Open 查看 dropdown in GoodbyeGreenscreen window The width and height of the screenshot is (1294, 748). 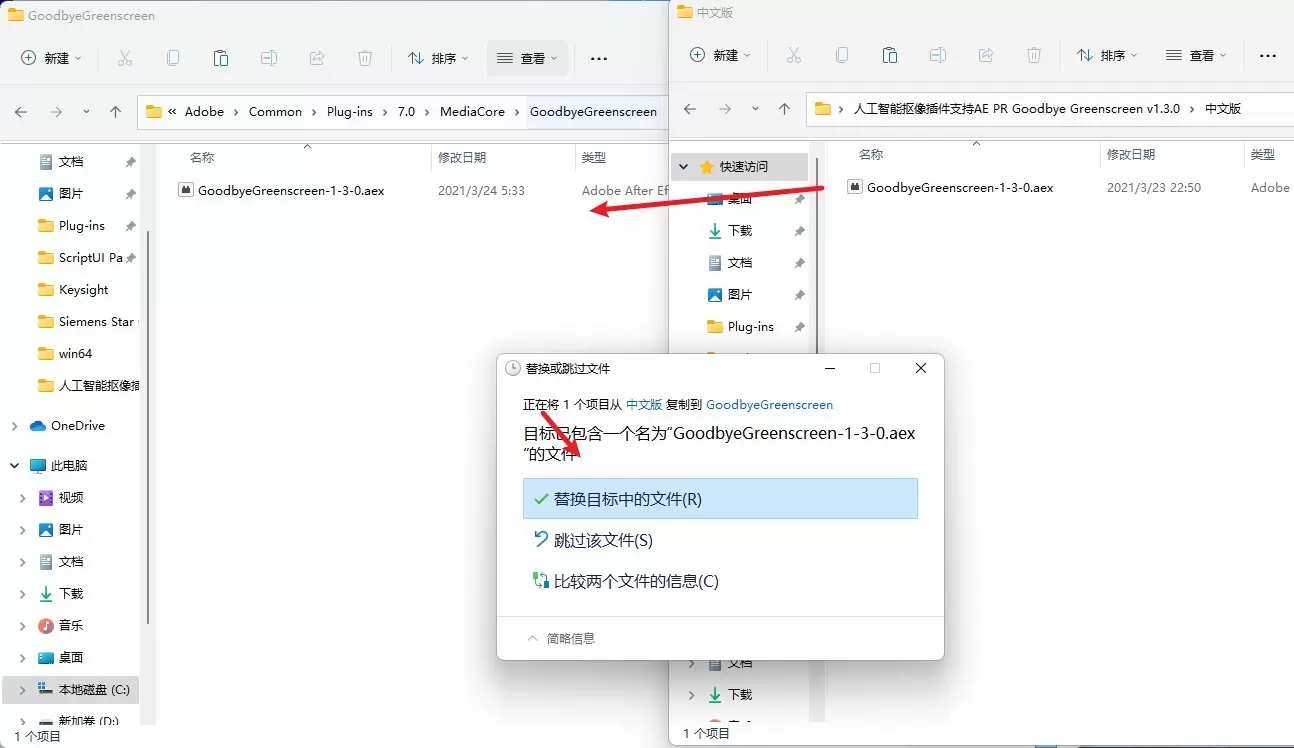pos(528,59)
